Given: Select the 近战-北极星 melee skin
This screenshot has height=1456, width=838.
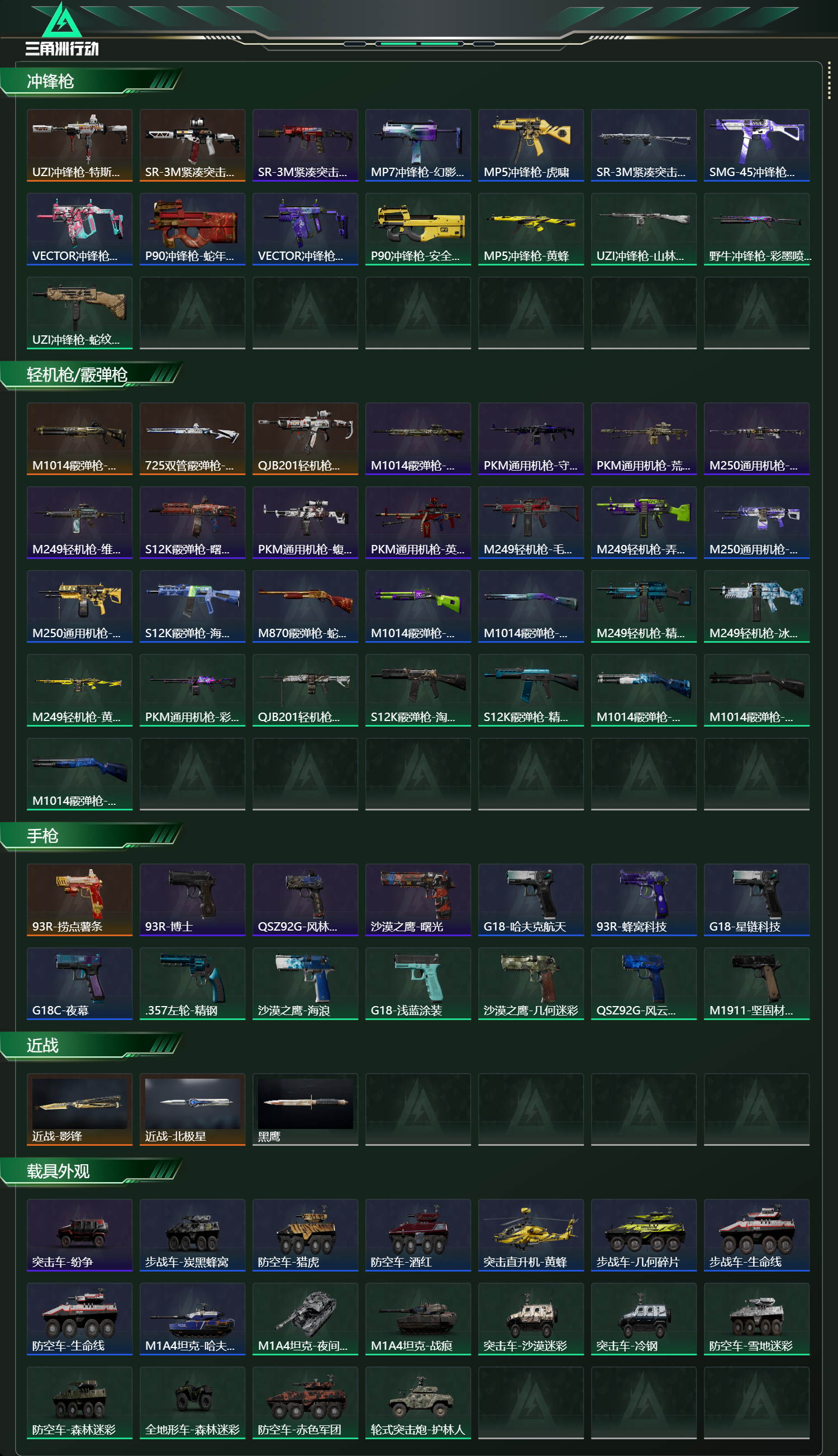Looking at the screenshot, I should (x=192, y=1109).
